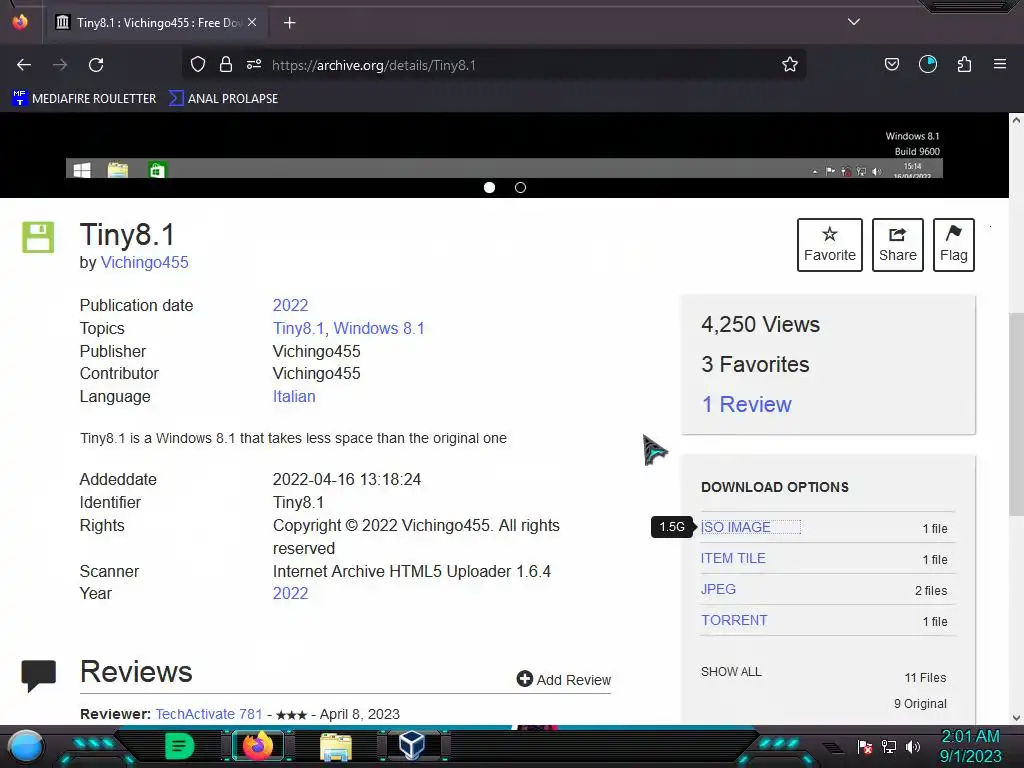Open the Action Center flag tray icon
Screen dimensions: 1024x768
tap(865, 747)
